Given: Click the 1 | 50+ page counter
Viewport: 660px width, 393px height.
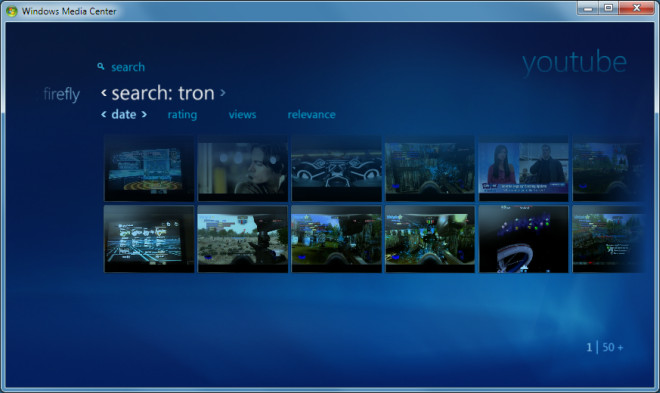Looking at the screenshot, I should (x=605, y=347).
